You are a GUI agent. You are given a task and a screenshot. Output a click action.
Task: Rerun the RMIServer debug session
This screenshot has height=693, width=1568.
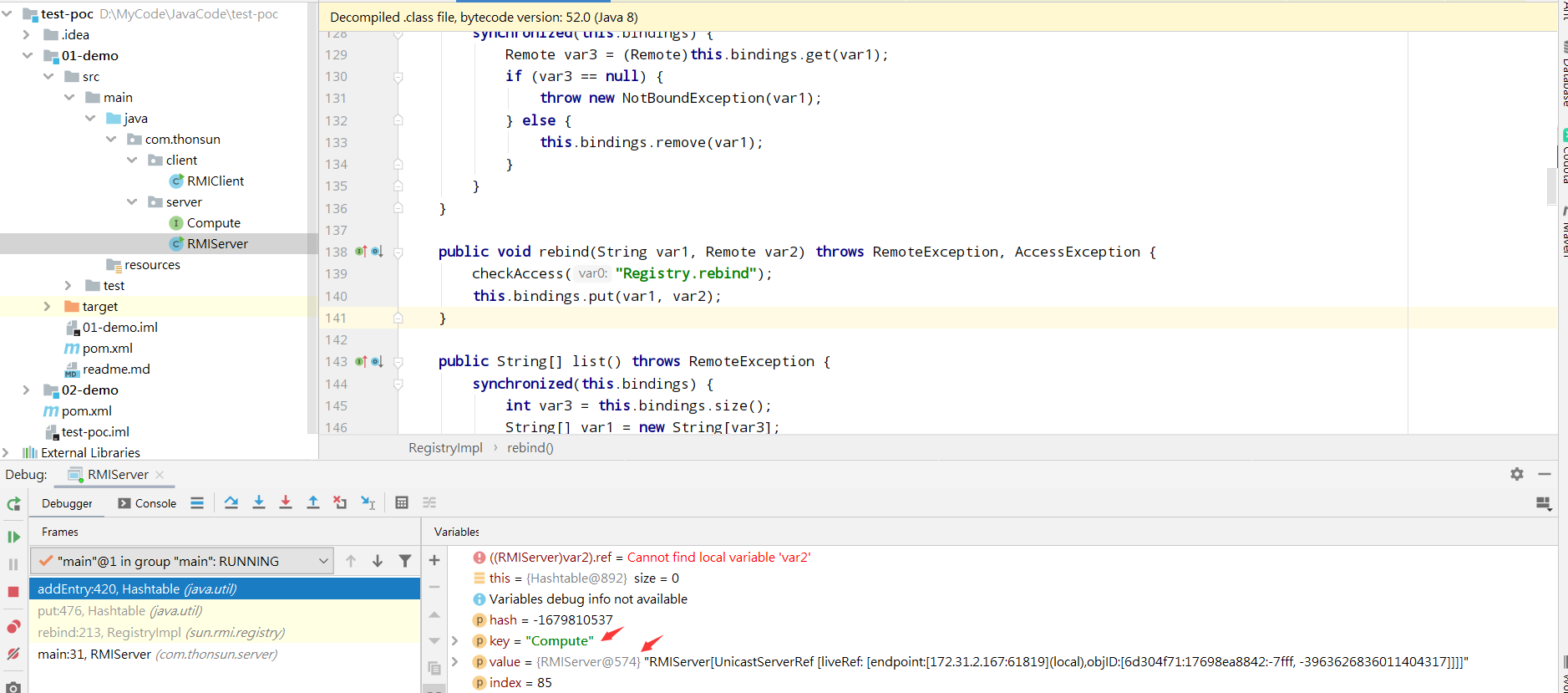[13, 504]
